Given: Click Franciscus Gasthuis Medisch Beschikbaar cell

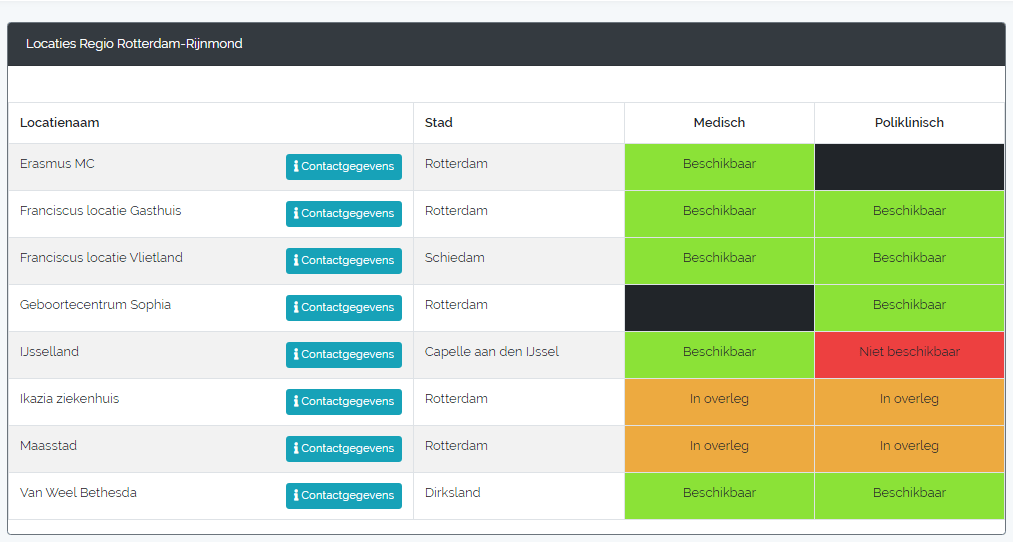Looking at the screenshot, I should point(719,214).
